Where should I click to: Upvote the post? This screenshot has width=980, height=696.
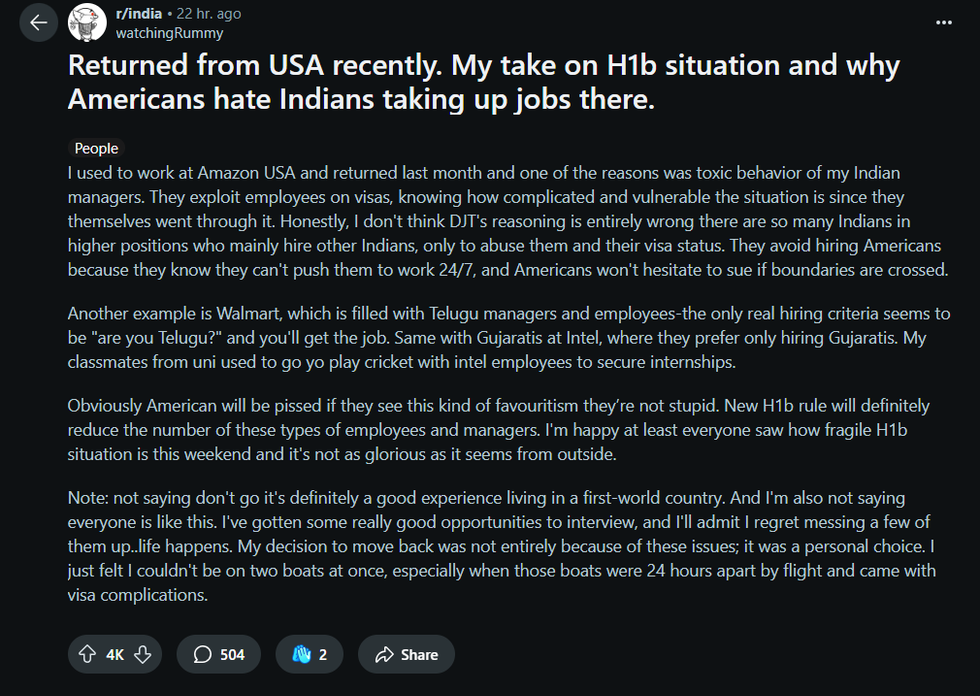[89, 654]
